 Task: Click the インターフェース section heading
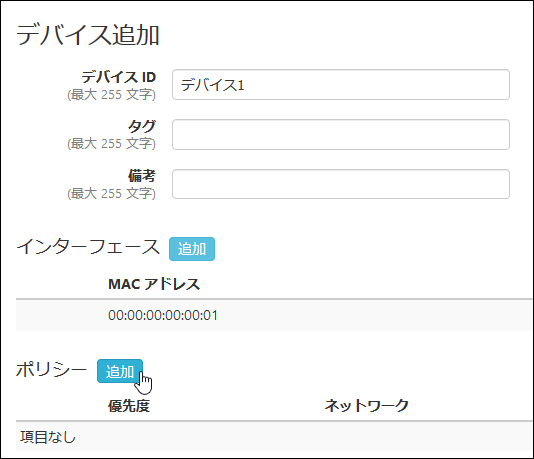[x=88, y=247]
